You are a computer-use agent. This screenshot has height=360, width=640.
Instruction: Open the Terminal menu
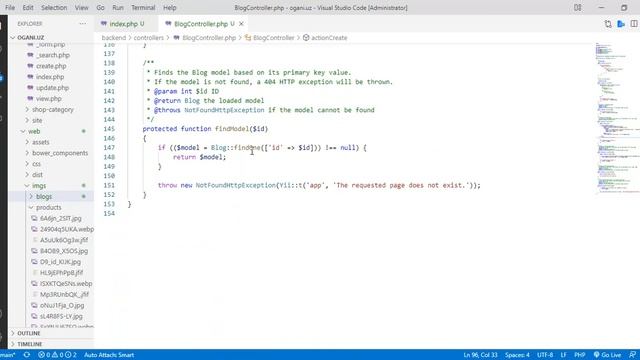point(143,8)
